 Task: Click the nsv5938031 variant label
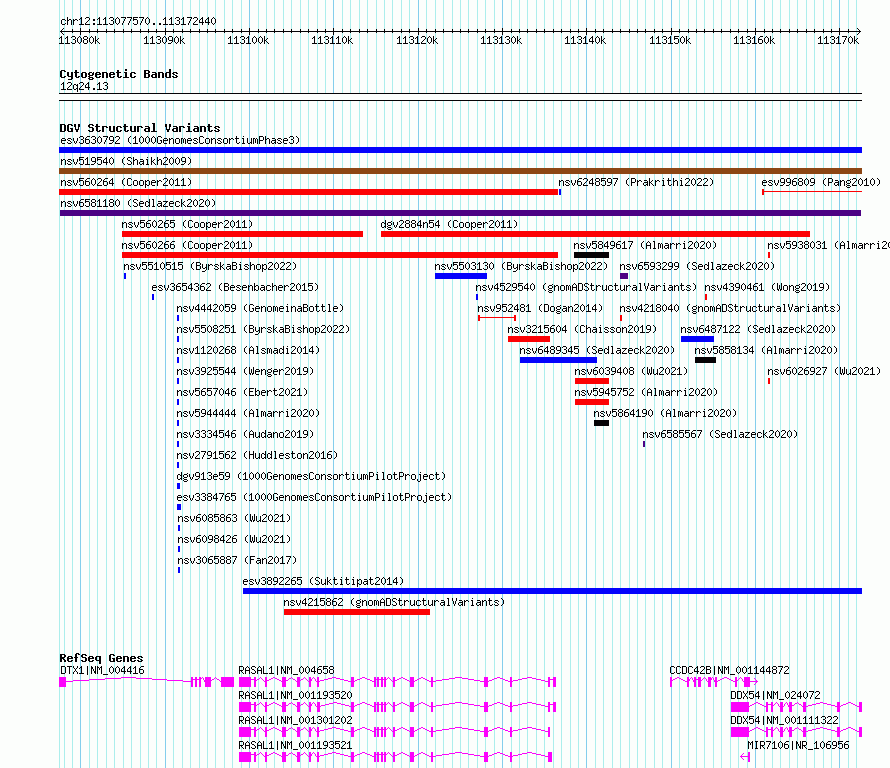[828, 245]
